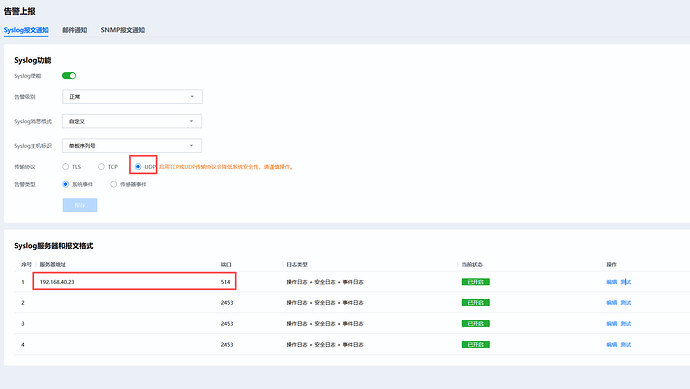690x389 pixels.
Task: Click the log type text in row 2
Action: click(x=325, y=303)
